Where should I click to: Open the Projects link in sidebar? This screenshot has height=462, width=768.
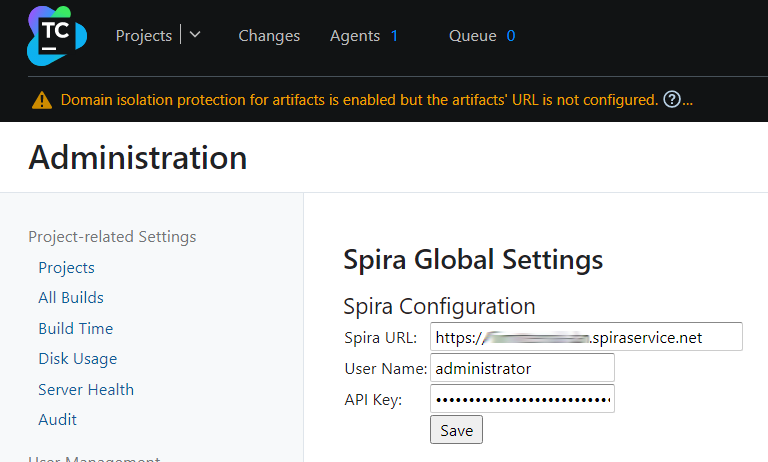pos(66,267)
